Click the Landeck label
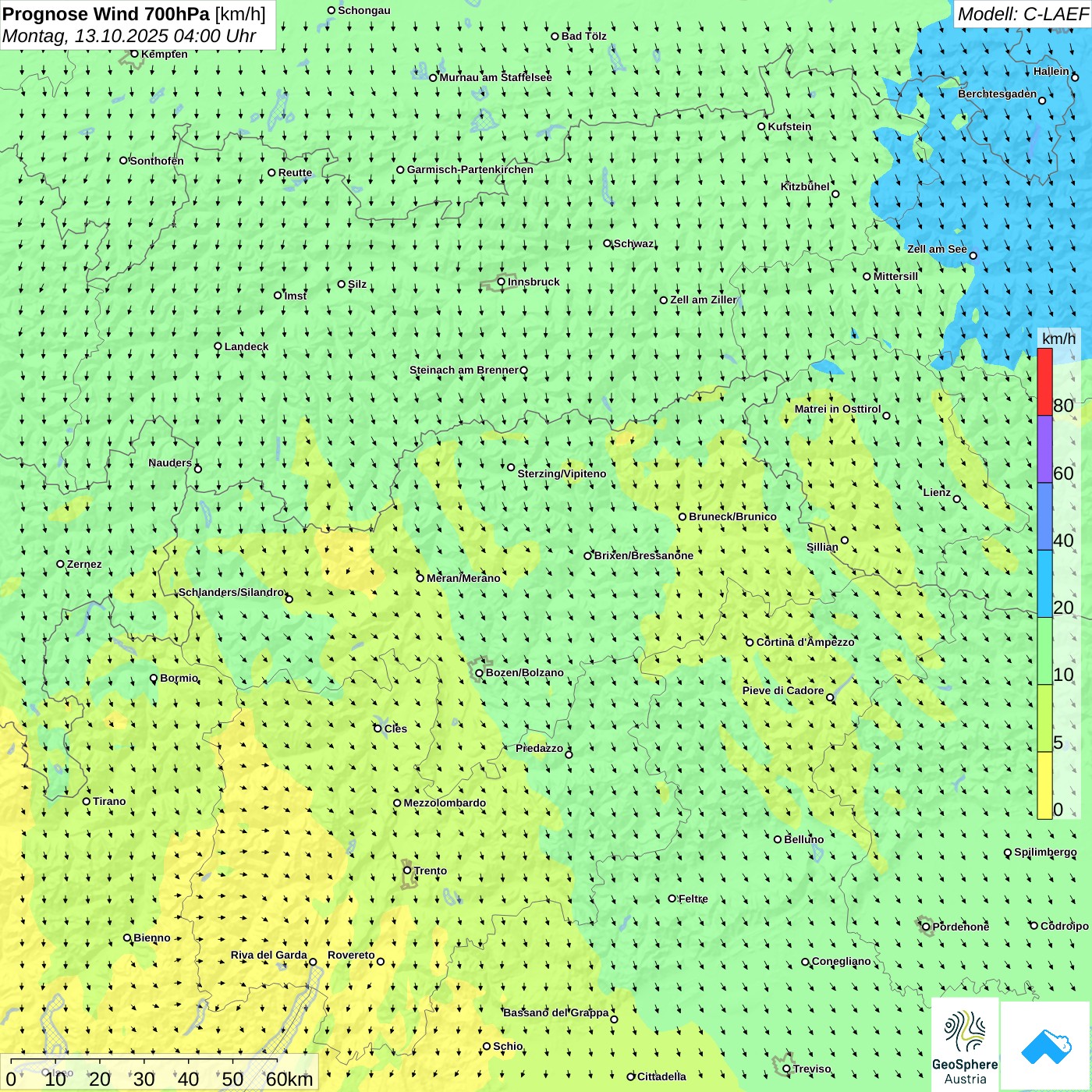Image resolution: width=1092 pixels, height=1092 pixels. click(x=246, y=346)
